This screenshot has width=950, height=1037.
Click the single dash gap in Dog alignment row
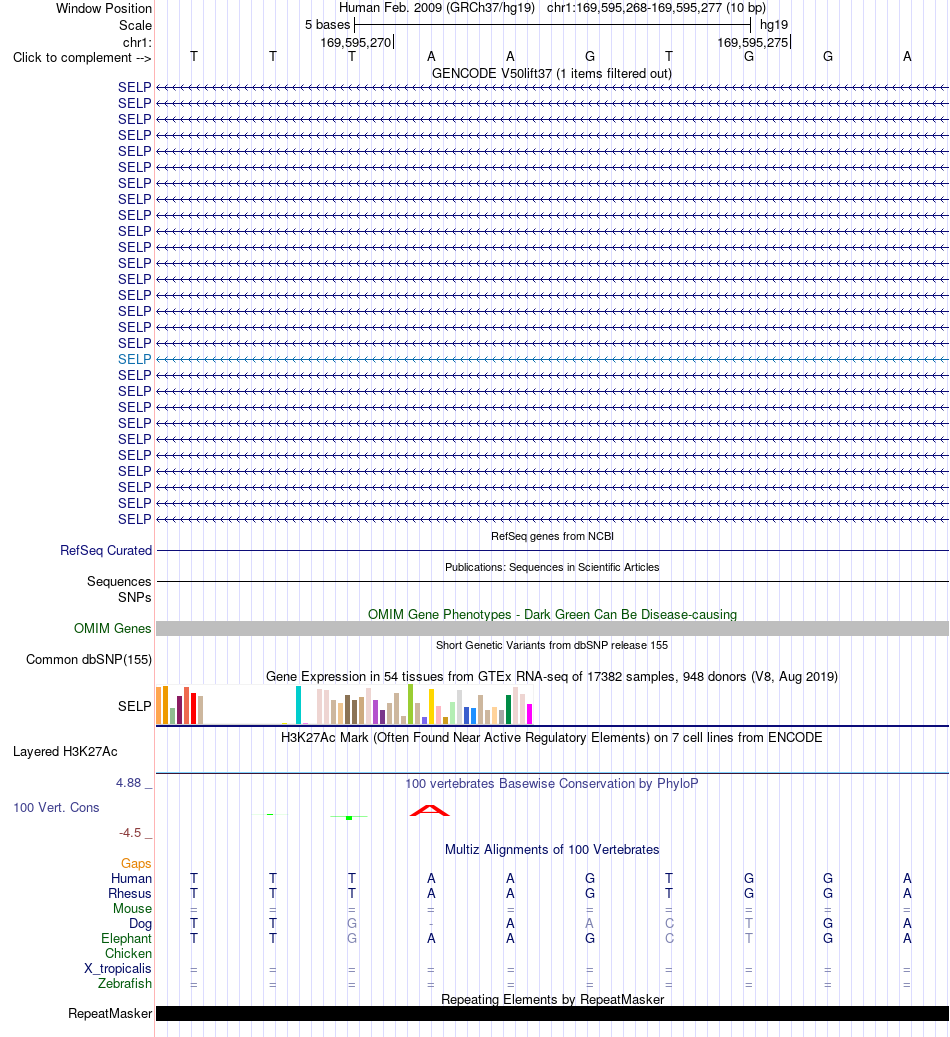pos(431,924)
